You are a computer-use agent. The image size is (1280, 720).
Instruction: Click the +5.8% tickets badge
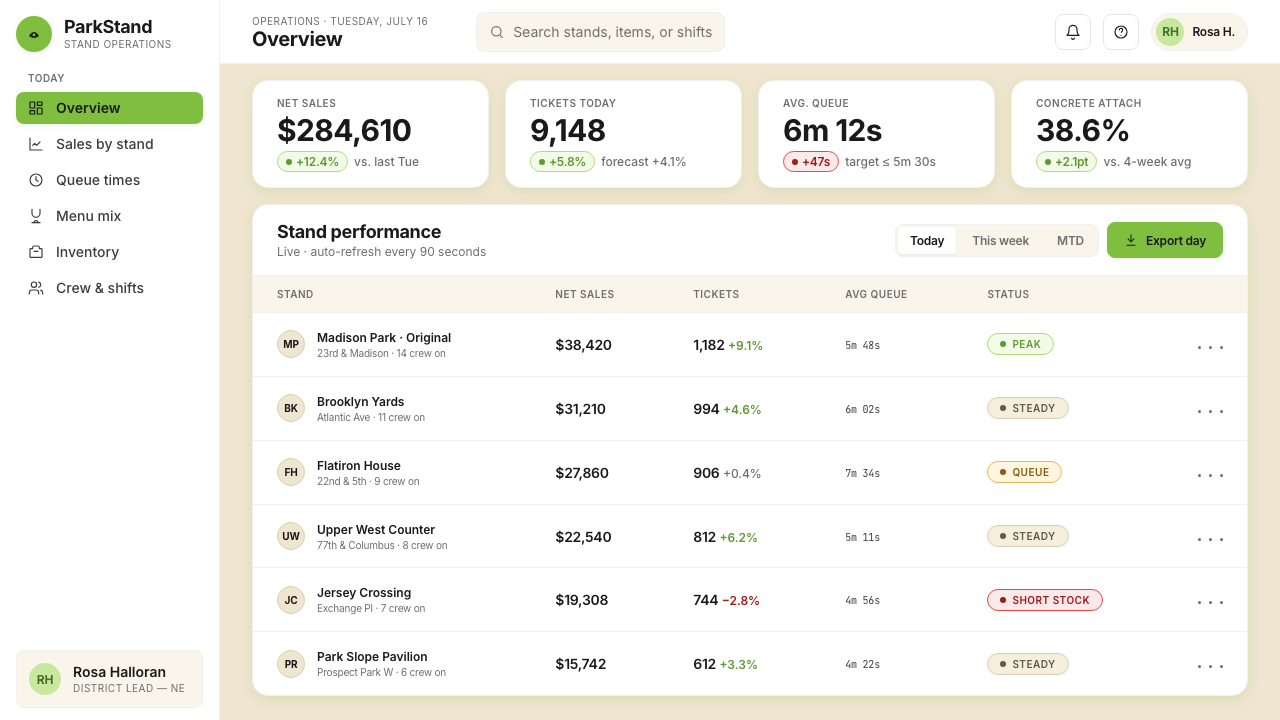click(x=563, y=161)
